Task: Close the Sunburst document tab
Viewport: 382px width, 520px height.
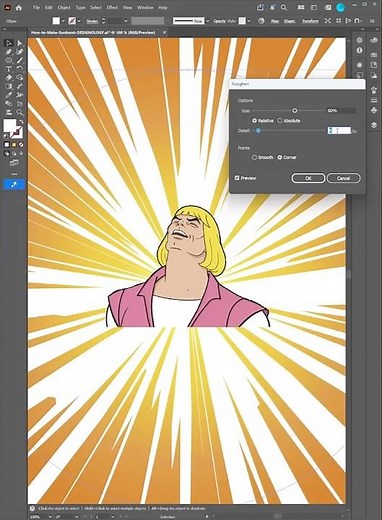Action: pyautogui.click(x=164, y=32)
